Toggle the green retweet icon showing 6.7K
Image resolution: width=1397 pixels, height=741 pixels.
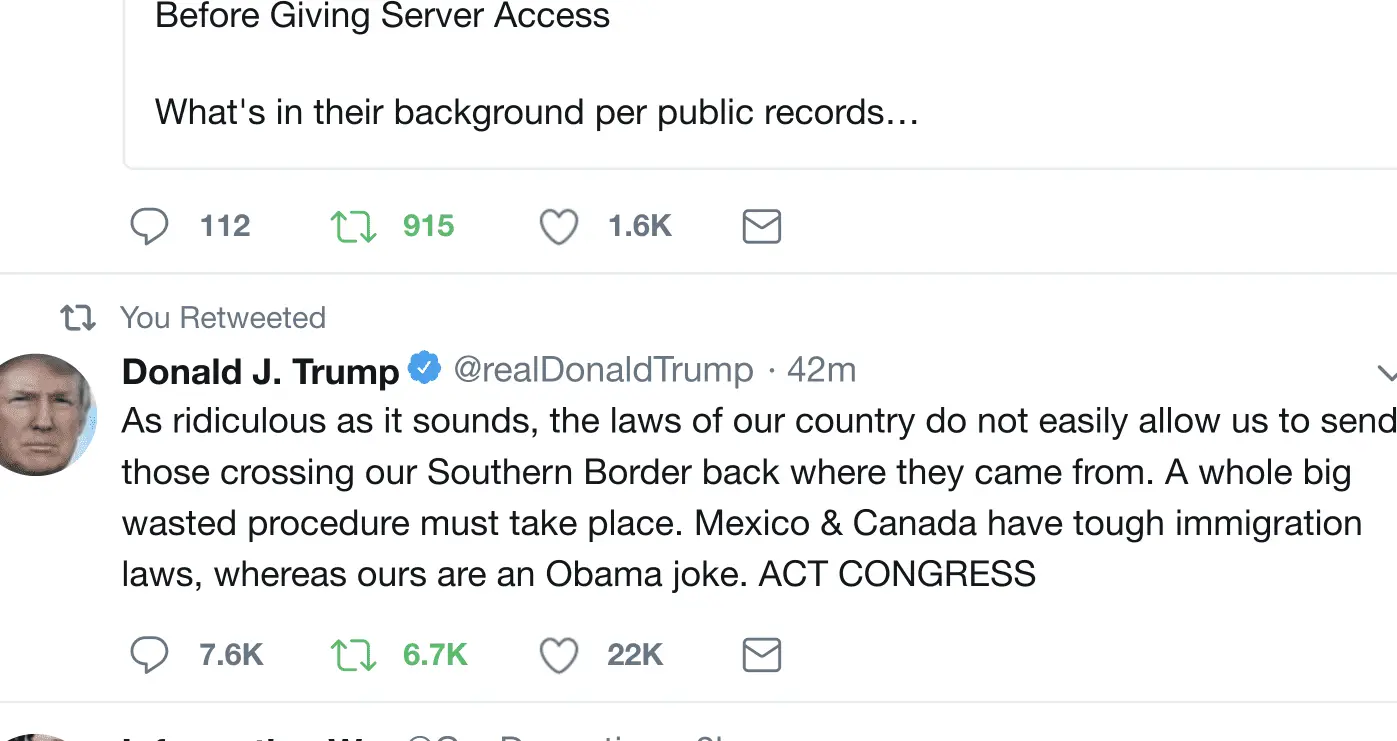tap(353, 656)
